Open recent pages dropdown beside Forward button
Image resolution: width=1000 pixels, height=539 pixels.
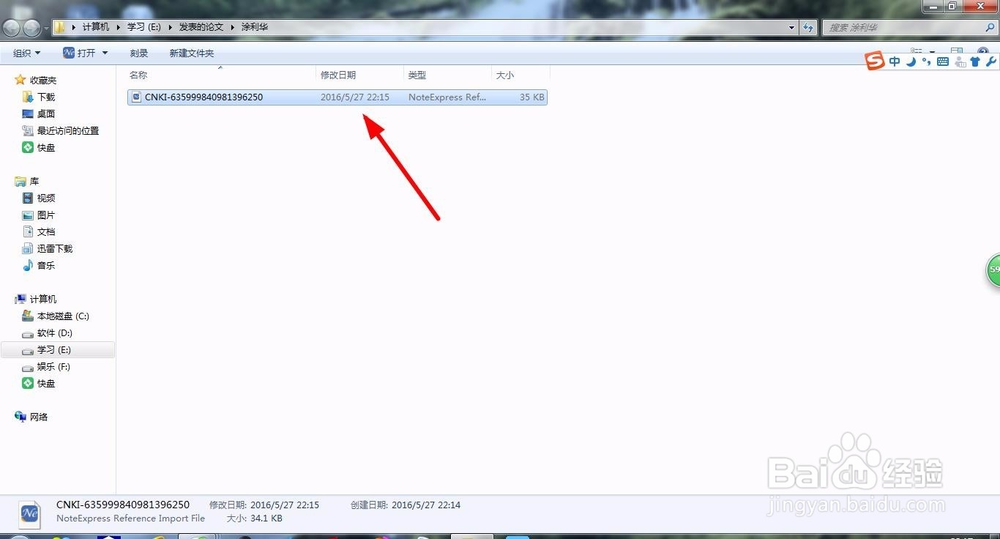click(46, 27)
